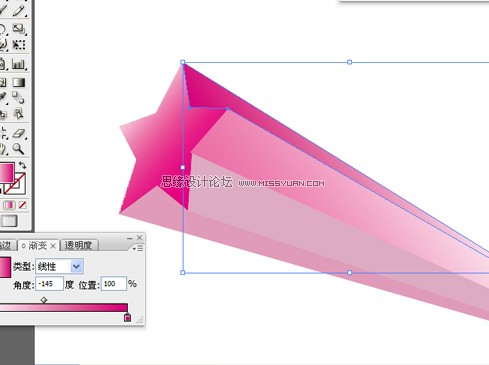
Task: Open the gradient panel options menu
Action: (x=138, y=248)
